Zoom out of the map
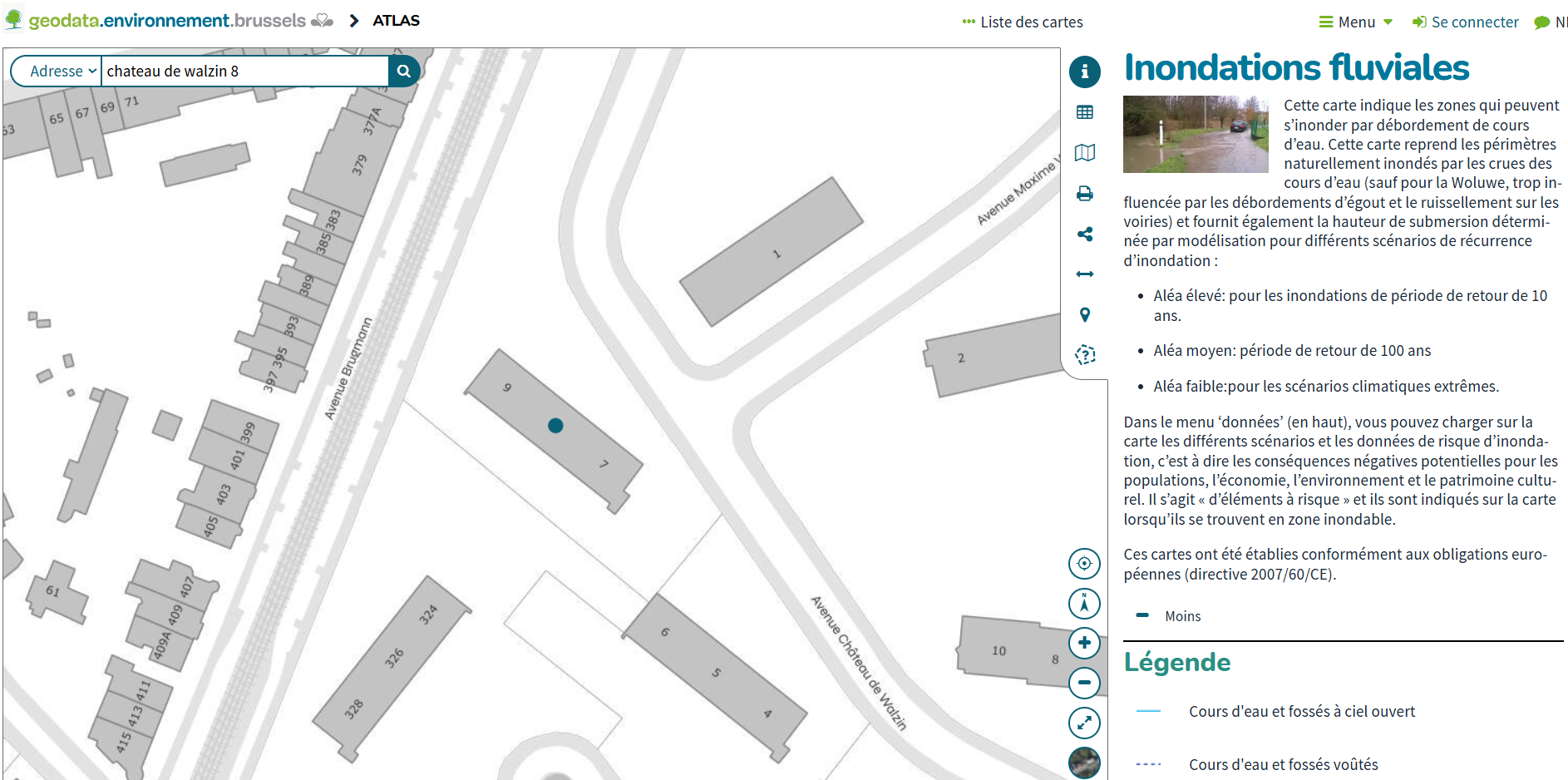Image resolution: width=1568 pixels, height=780 pixels. tap(1084, 683)
